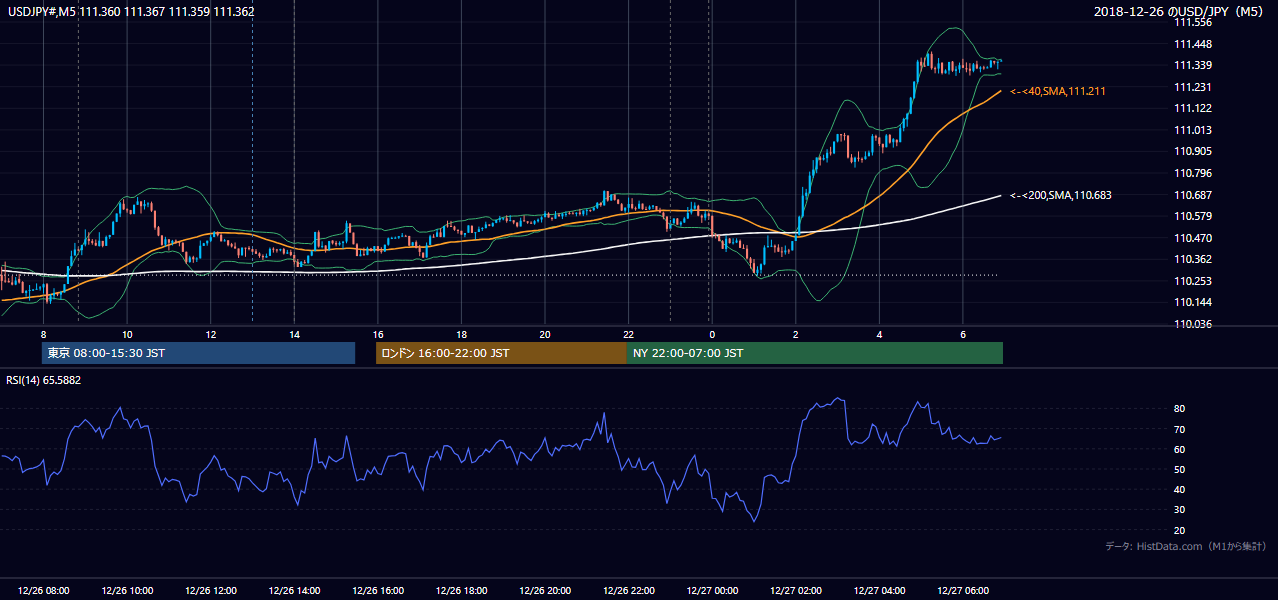This screenshot has height=600, width=1278.
Task: Click RSI scale value 40
Action: coord(1180,489)
